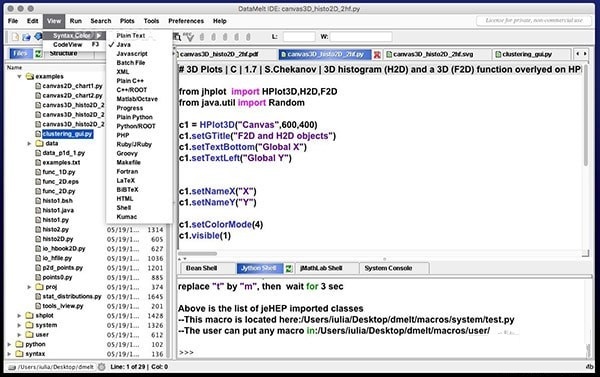
Task: Open the Plots menu
Action: [127, 21]
